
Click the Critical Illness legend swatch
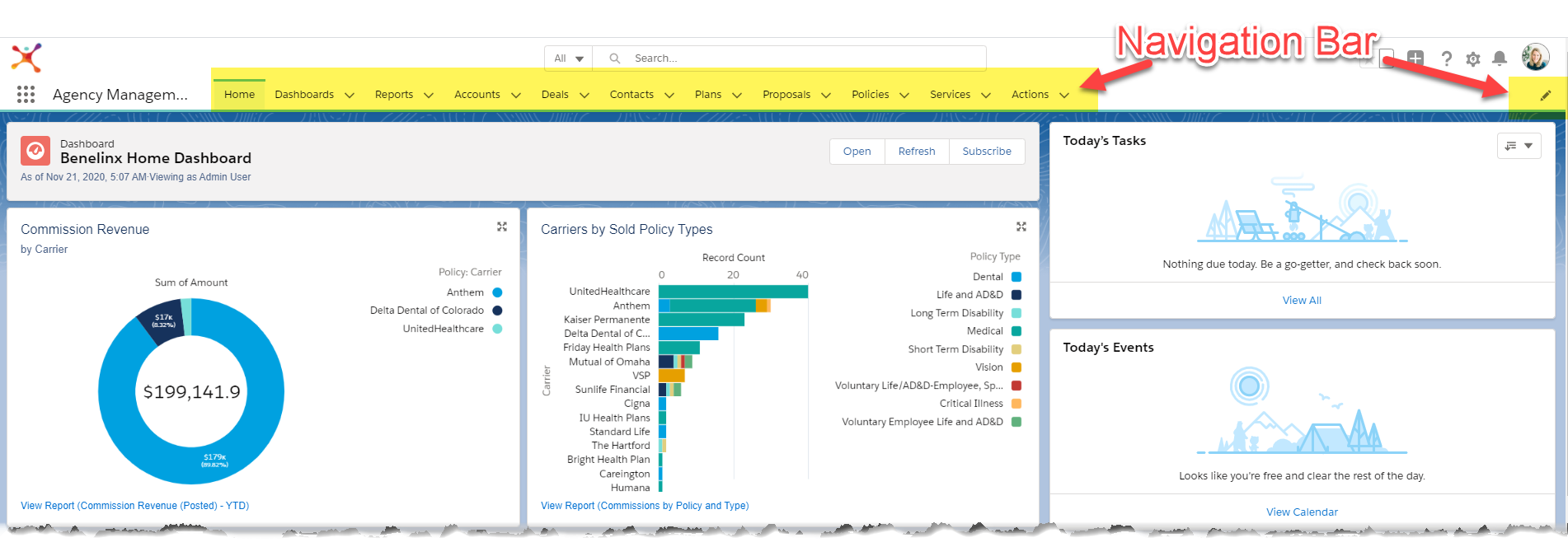[x=1016, y=404]
